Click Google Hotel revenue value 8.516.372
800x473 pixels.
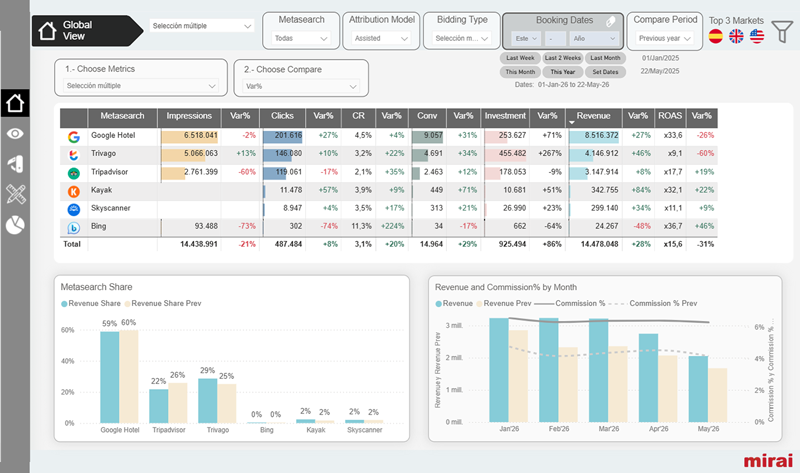602,135
